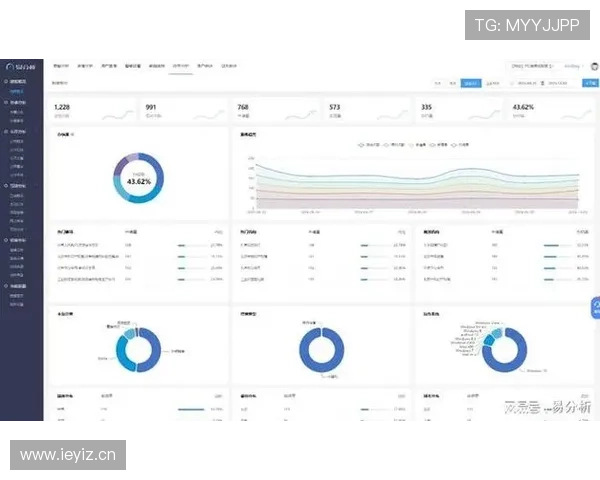This screenshot has height=480, width=600.
Task: Open the username dropdown next to the avatar
Action: pyautogui.click(x=573, y=66)
